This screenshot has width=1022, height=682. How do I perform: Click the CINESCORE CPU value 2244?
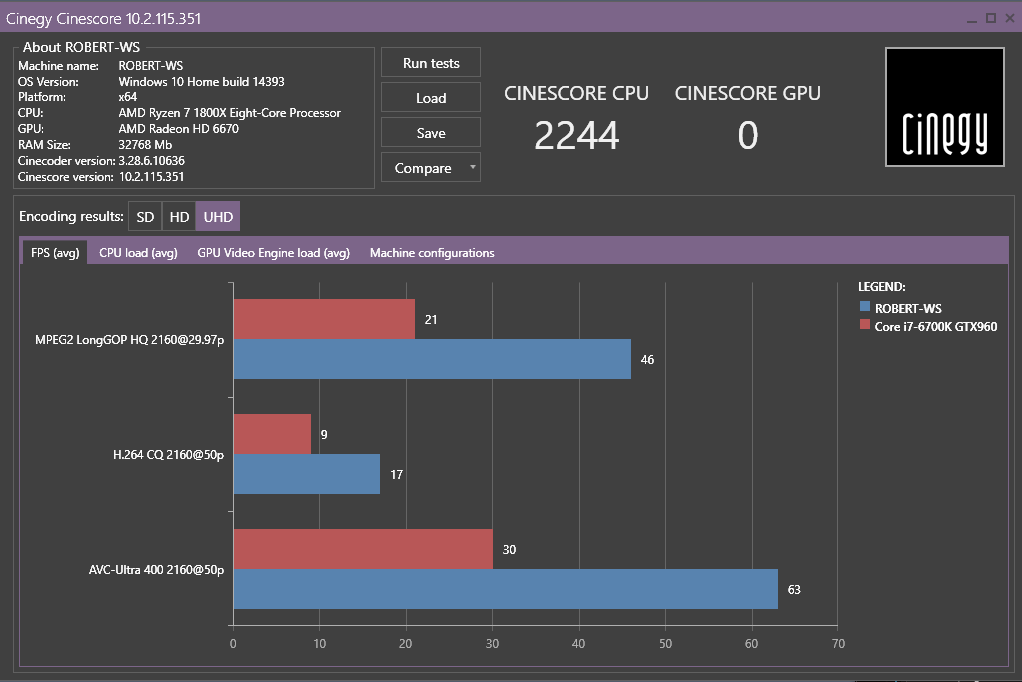coord(576,136)
